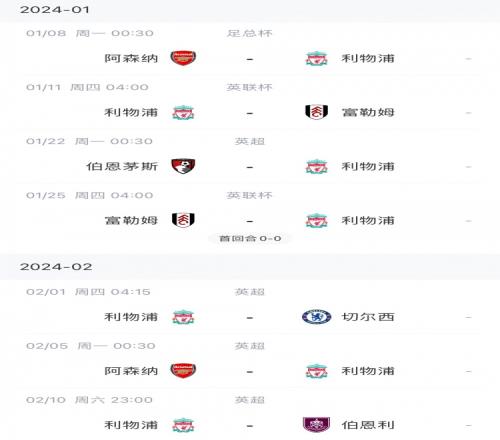Click Fulham crest in 01/11 match

pos(316,112)
